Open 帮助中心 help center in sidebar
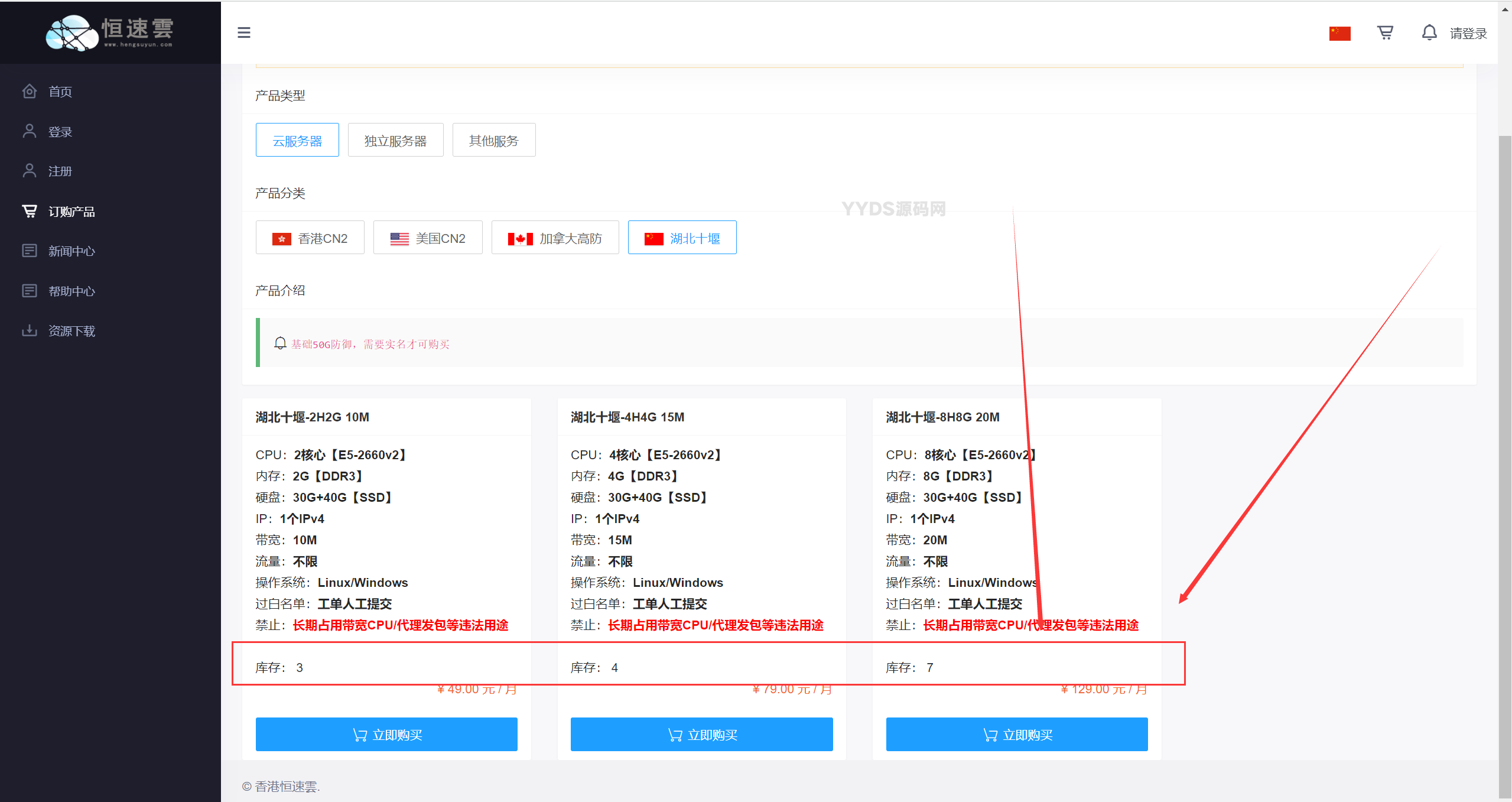 tap(71, 291)
